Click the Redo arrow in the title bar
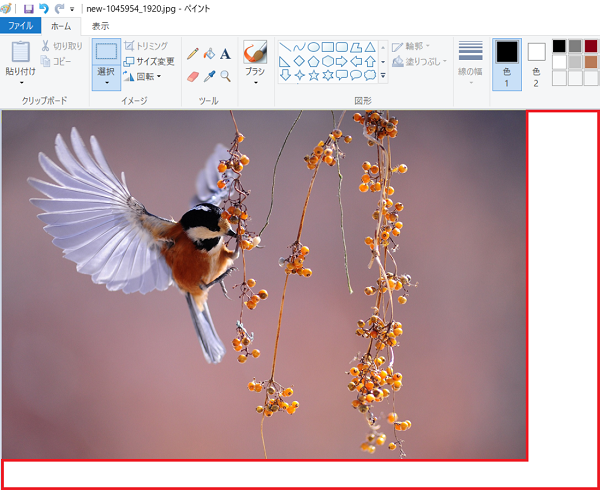This screenshot has height=490, width=600. (x=59, y=8)
